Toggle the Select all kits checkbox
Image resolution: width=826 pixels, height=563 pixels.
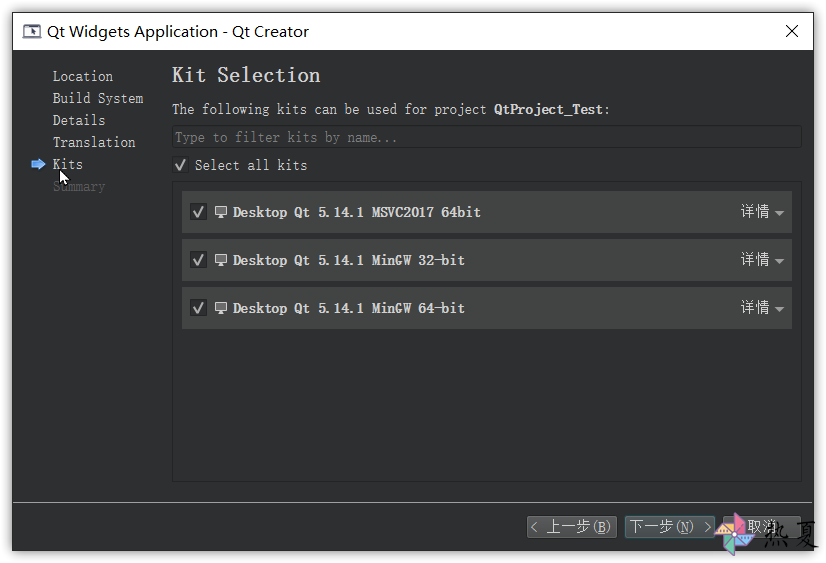(x=180, y=165)
